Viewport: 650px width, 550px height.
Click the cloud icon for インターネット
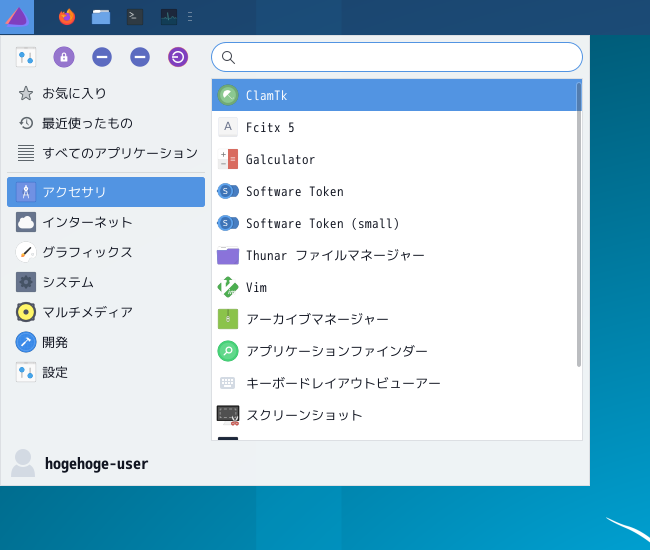point(26,222)
